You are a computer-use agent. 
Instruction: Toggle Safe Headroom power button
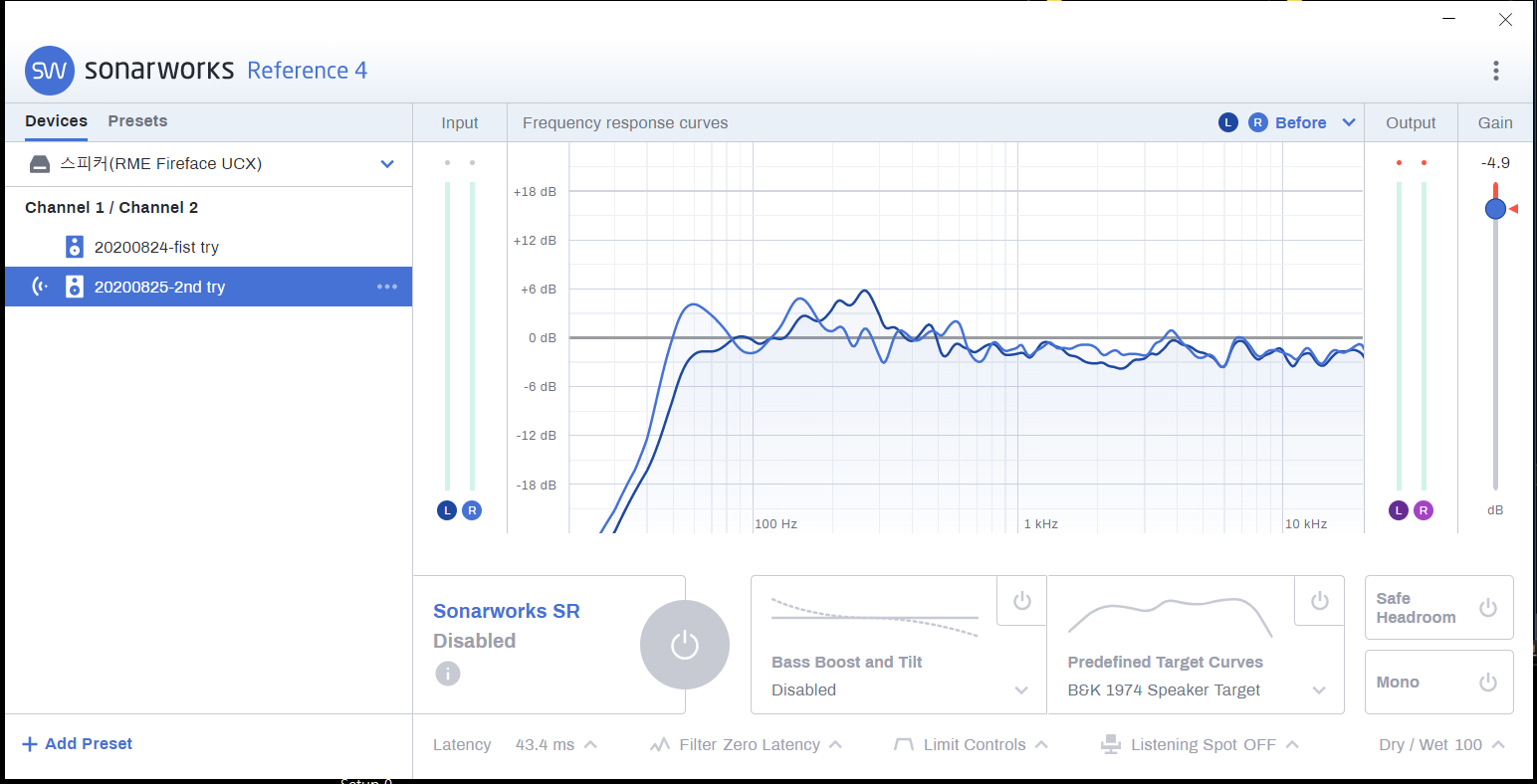(1488, 607)
